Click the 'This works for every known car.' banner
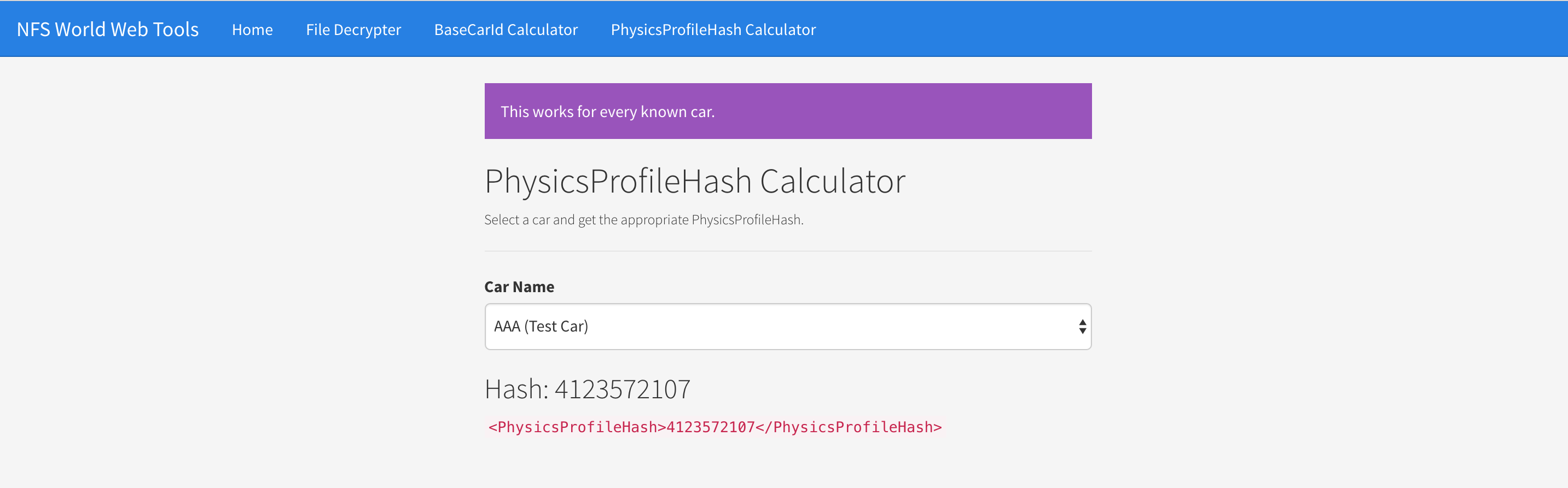This screenshot has height=488, width=1568. (788, 112)
